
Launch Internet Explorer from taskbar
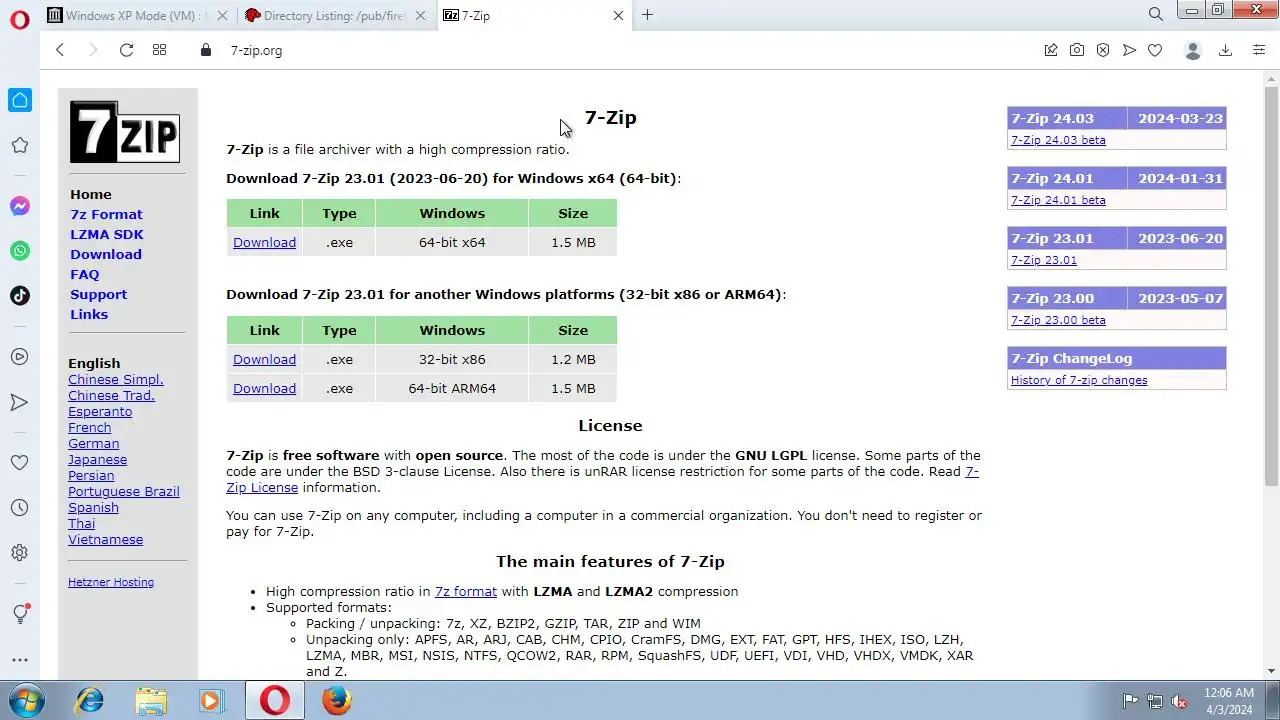click(x=90, y=701)
